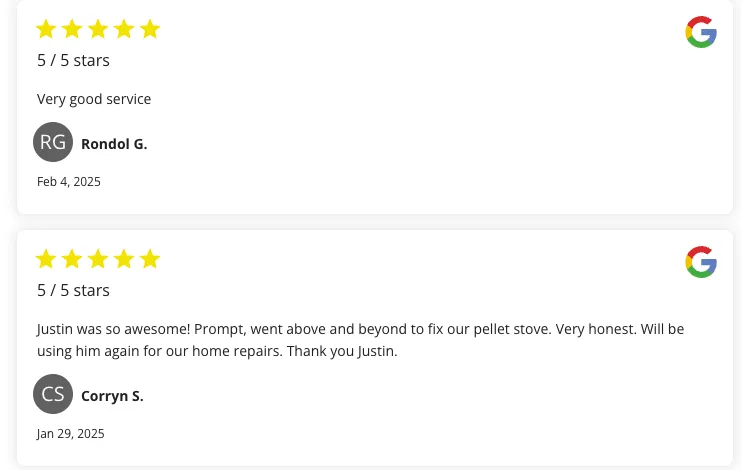
Task: Click reviewer name Corryn S.
Action: click(x=112, y=396)
